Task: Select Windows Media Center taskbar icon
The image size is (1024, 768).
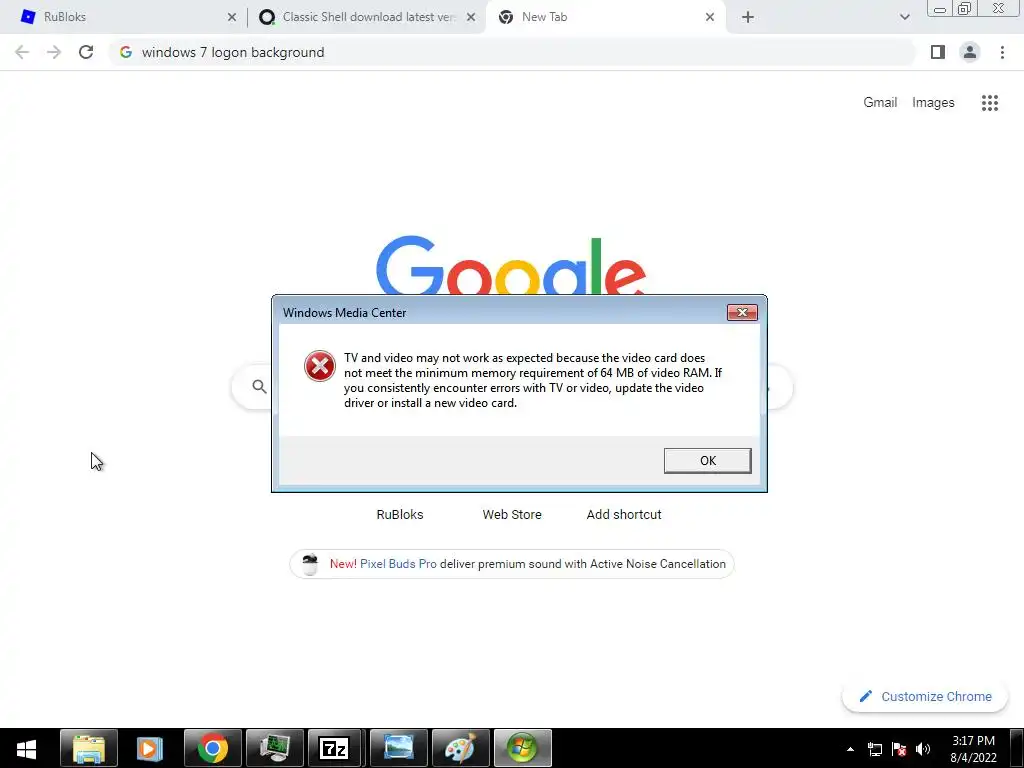Action: [x=522, y=748]
